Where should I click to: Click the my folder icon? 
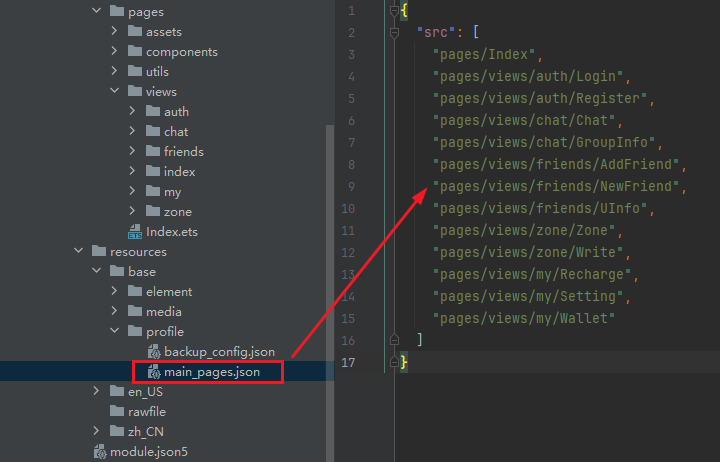153,191
